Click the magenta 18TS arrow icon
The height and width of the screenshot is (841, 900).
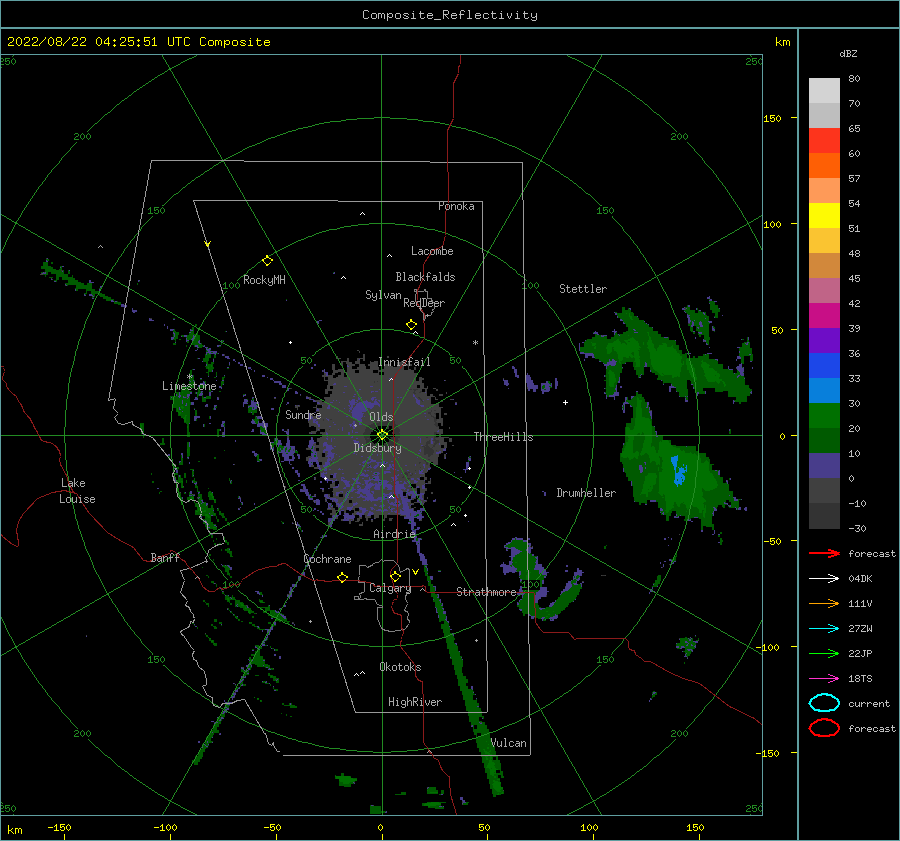824,679
